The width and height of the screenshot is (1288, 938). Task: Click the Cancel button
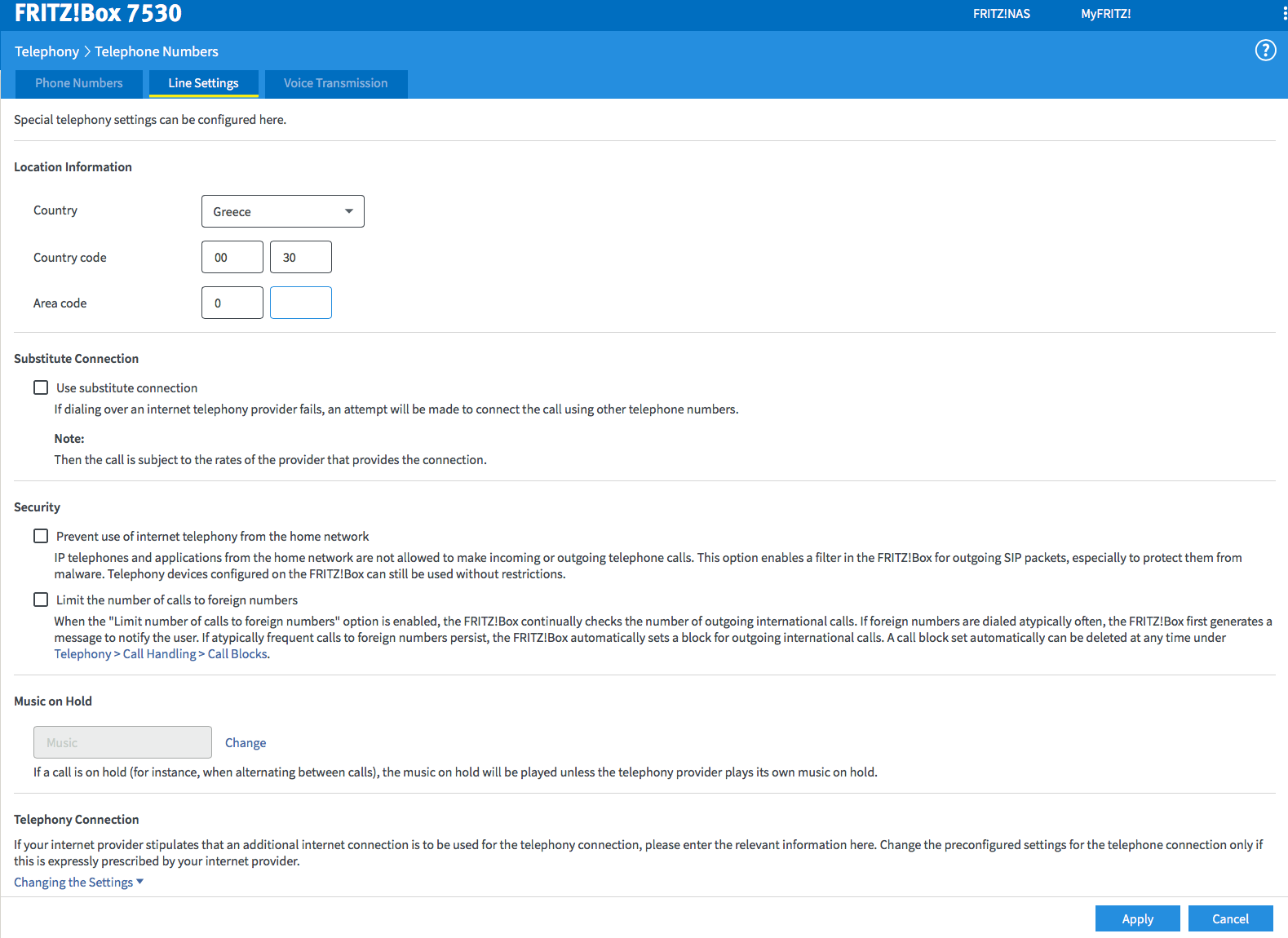pyautogui.click(x=1230, y=918)
